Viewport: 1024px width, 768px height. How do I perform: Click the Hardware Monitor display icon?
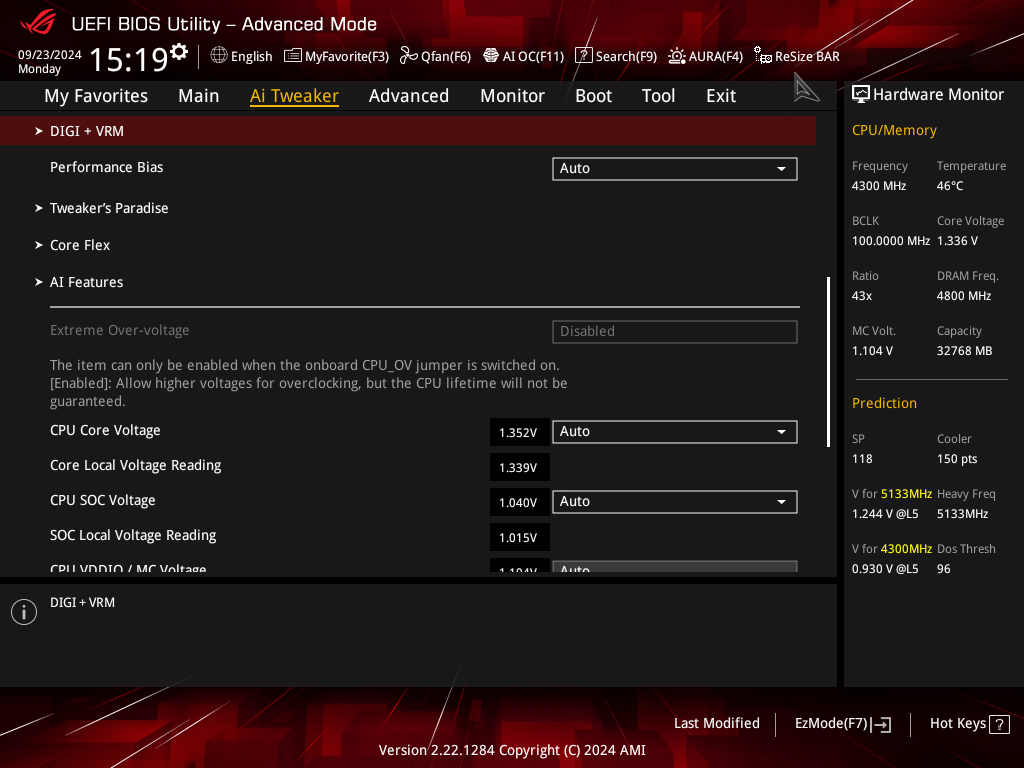pyautogui.click(x=861, y=95)
